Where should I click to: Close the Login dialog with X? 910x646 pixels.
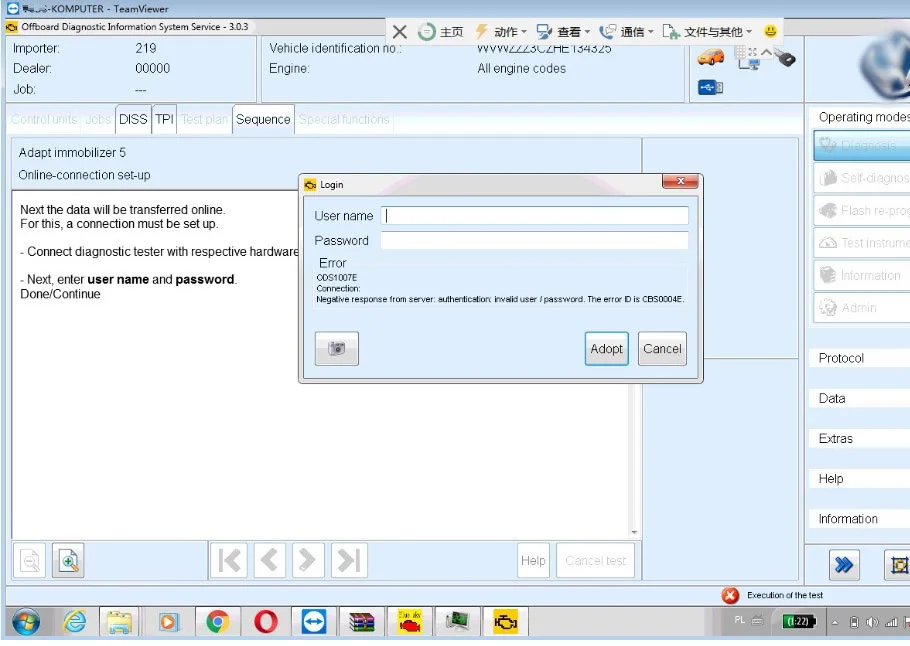point(680,181)
